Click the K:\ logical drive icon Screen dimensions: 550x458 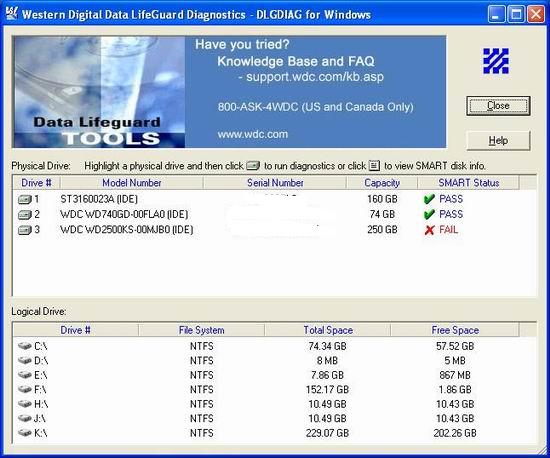pos(25,433)
